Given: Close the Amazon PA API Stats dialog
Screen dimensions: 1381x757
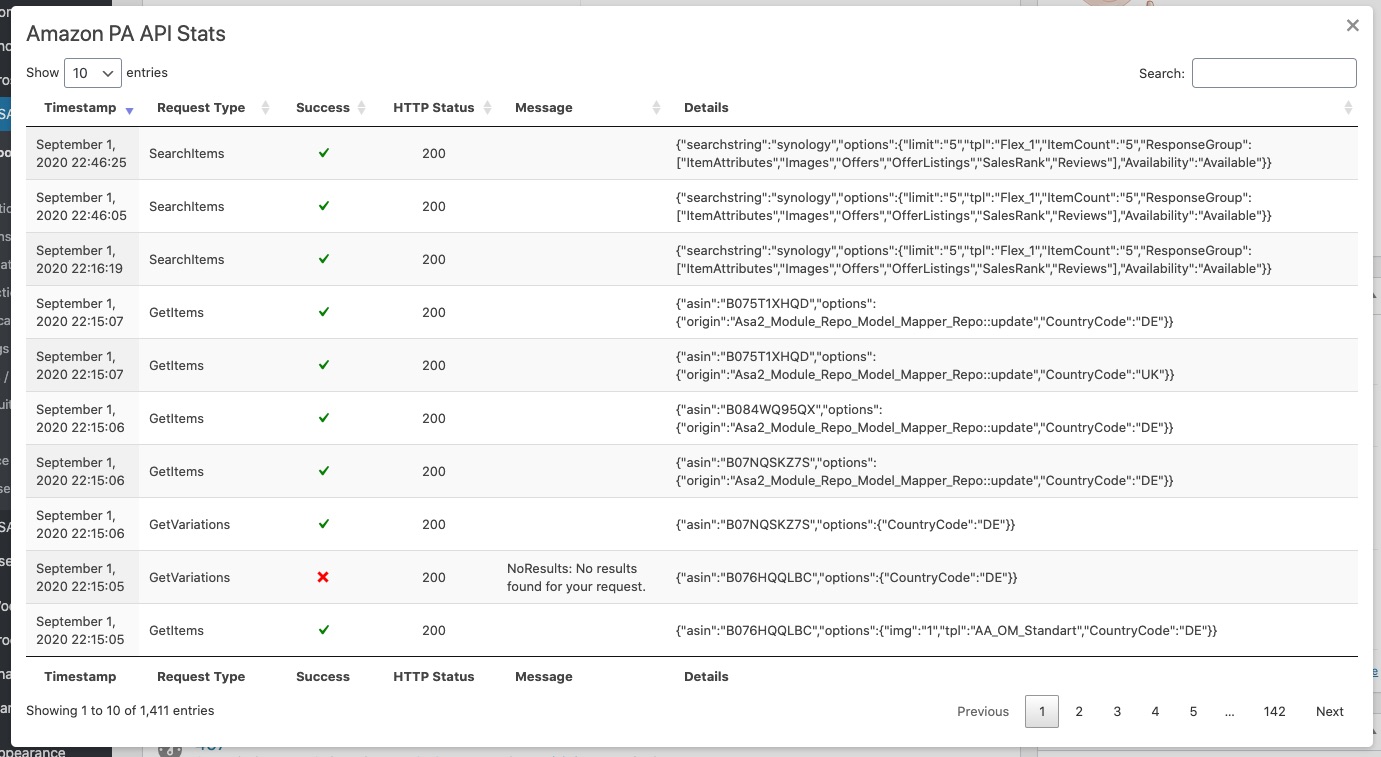Looking at the screenshot, I should click(1352, 25).
